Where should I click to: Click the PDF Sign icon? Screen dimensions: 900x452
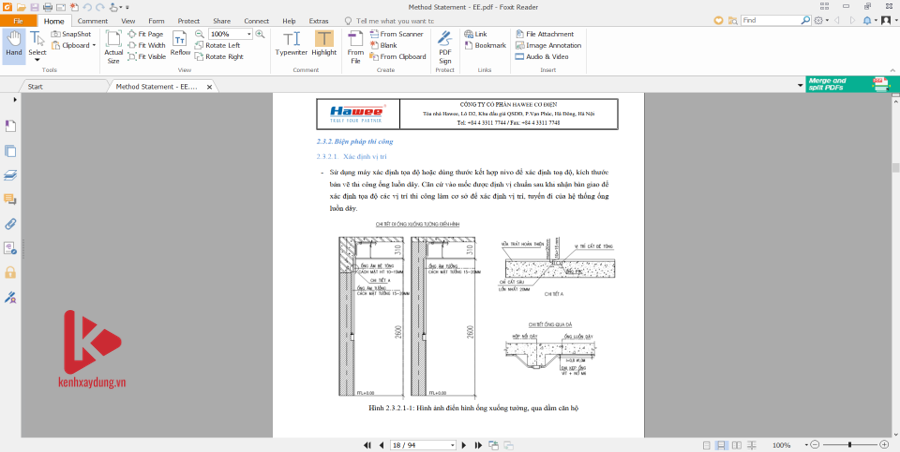[445, 46]
